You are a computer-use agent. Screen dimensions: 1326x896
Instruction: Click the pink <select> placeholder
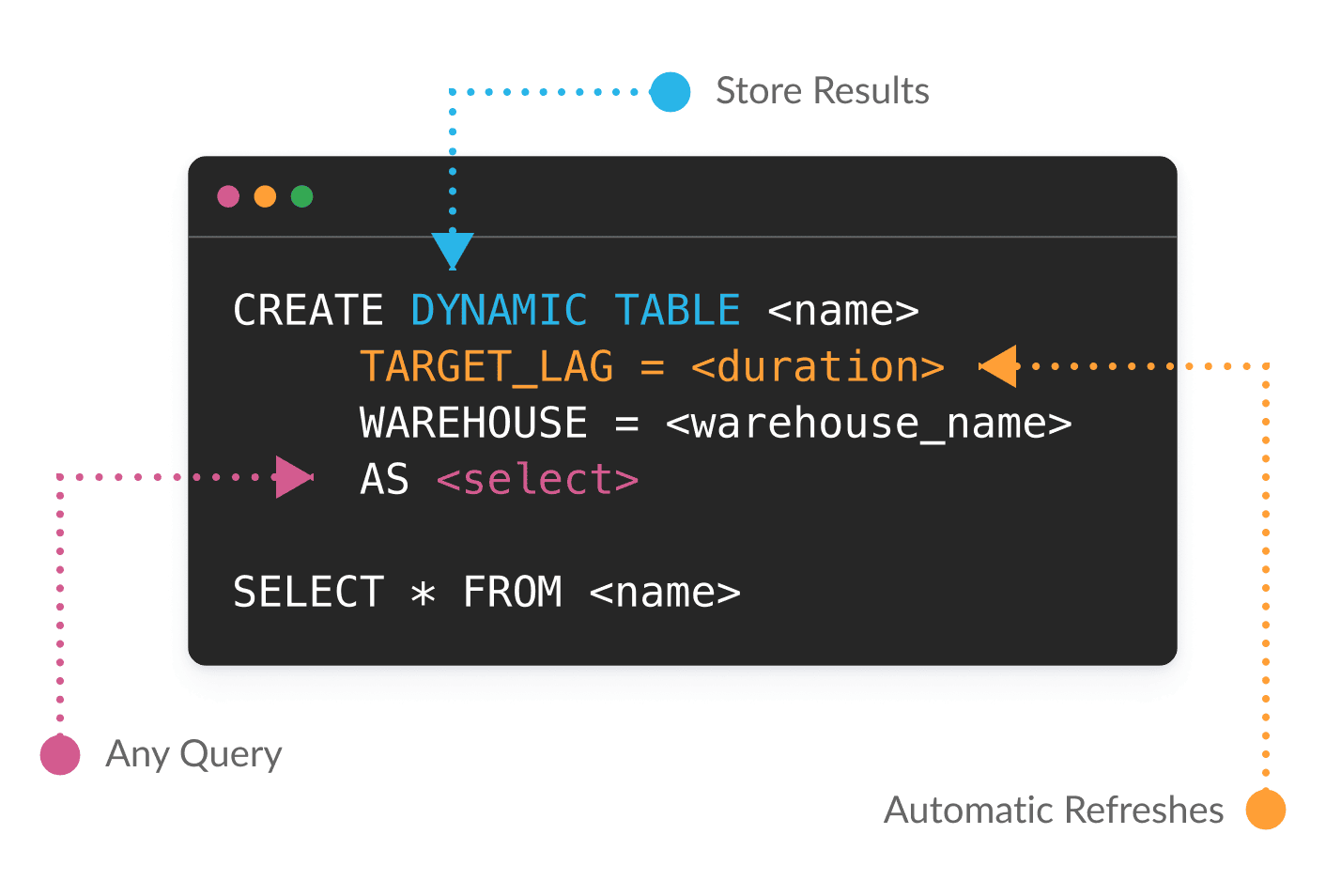click(537, 480)
